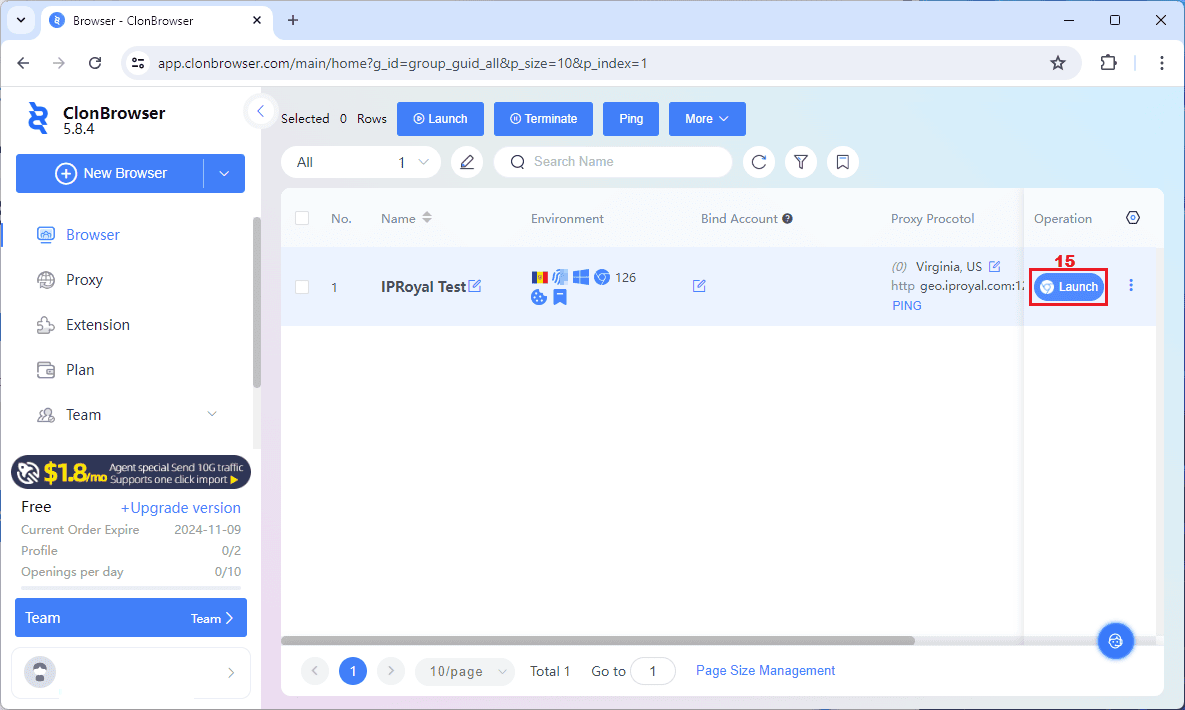The height and width of the screenshot is (710, 1185).
Task: Open the filter options funnel icon
Action: (800, 162)
